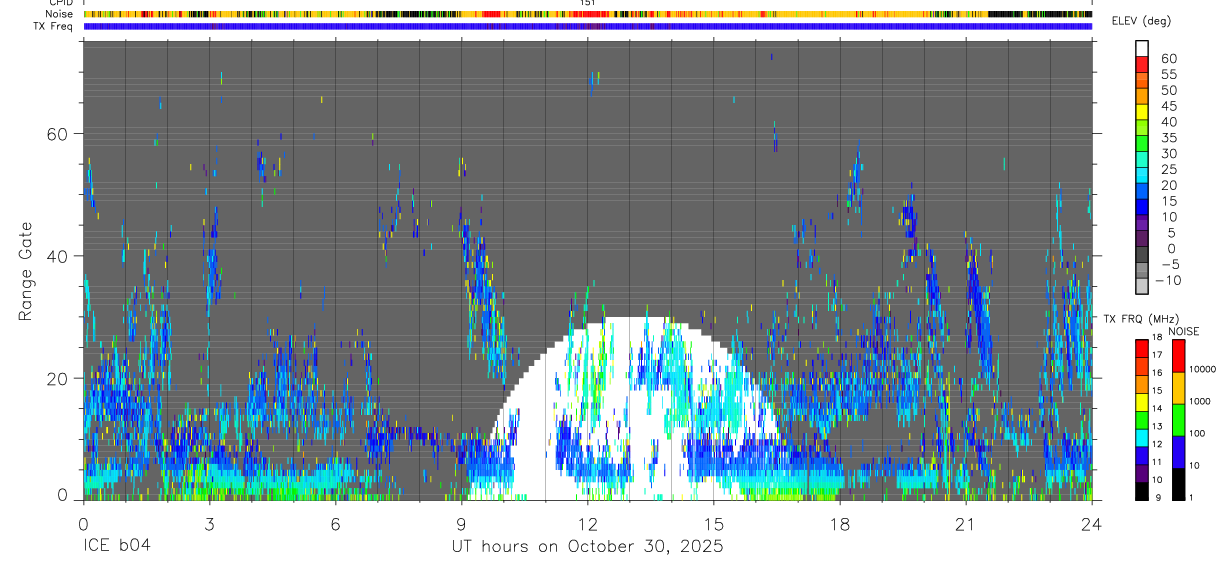The image size is (1228, 567).
Task: Click the red segment of ELEV colorbar
Action: 1142,64
